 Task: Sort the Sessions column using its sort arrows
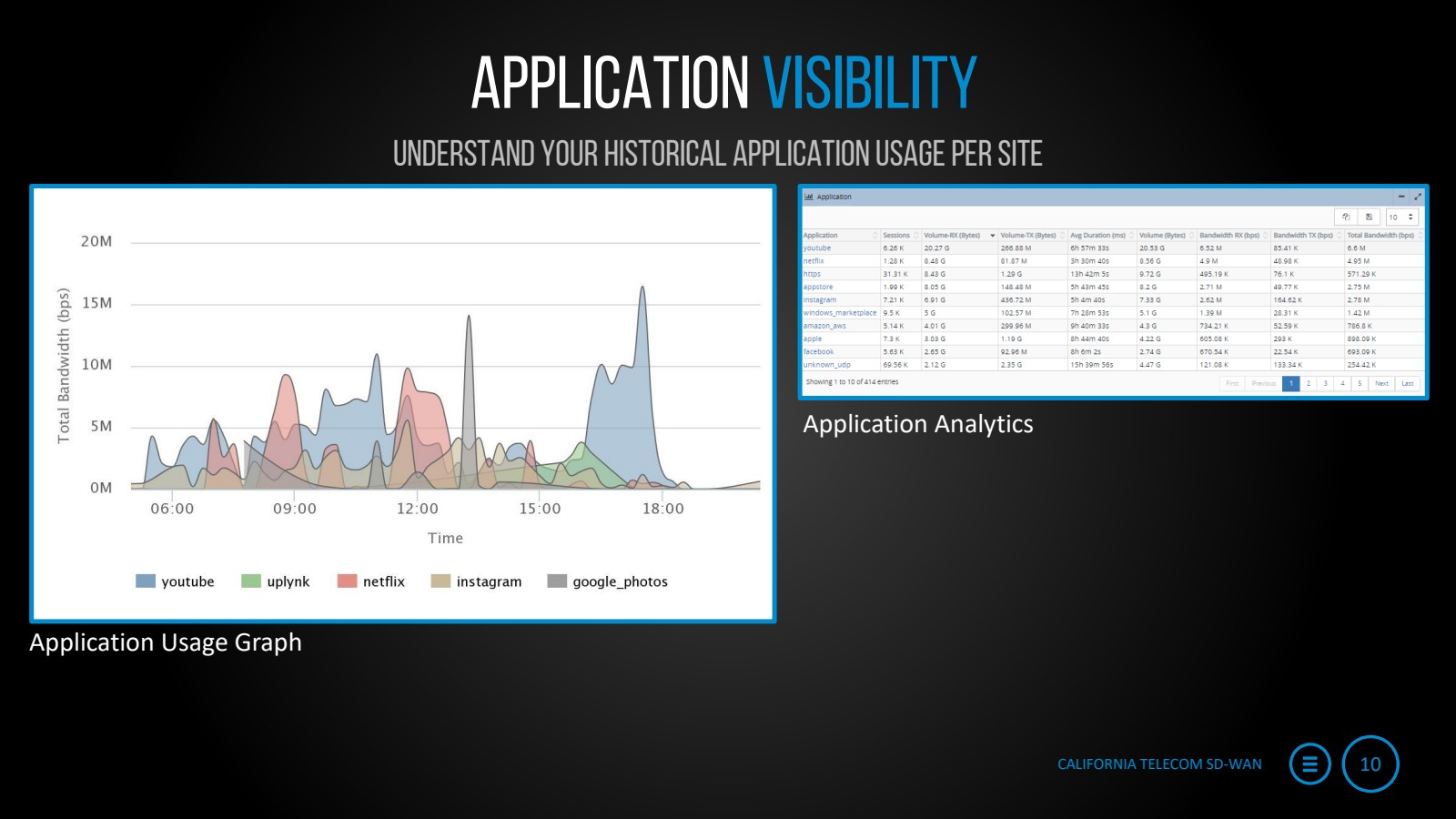click(916, 234)
